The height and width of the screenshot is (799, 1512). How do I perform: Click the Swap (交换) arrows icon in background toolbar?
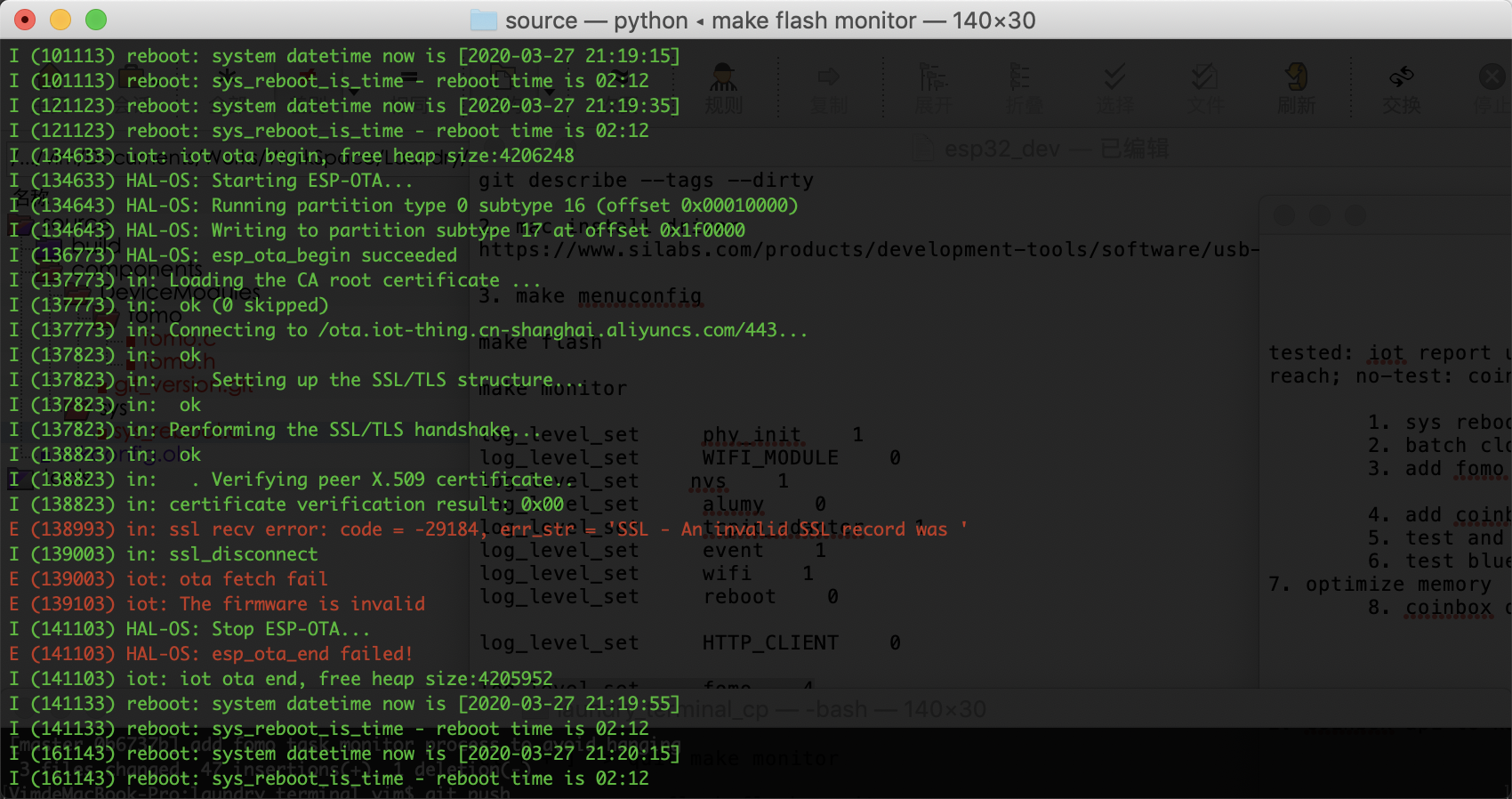click(x=1402, y=77)
